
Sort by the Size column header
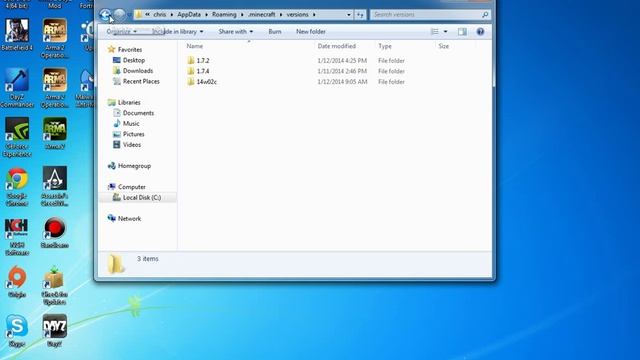point(444,46)
